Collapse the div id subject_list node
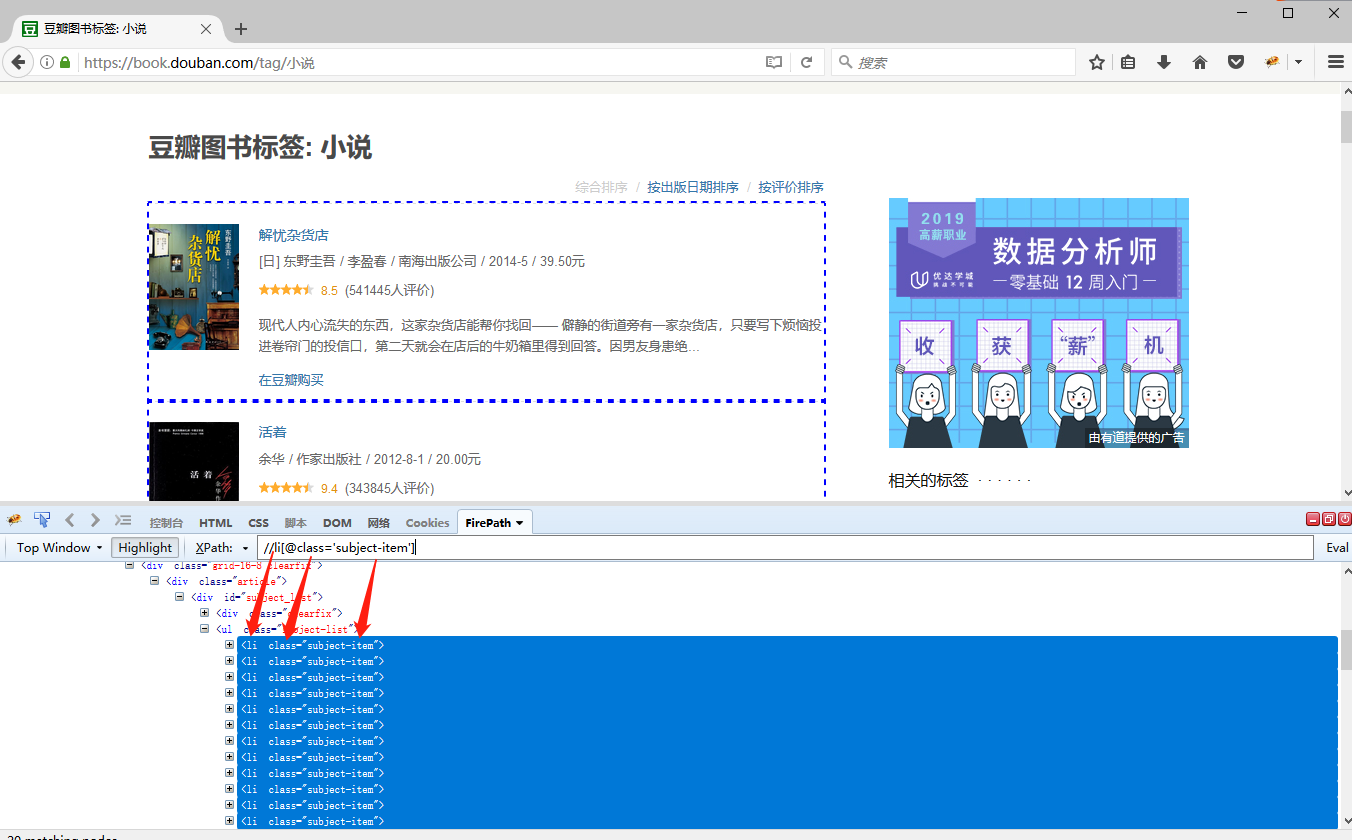The height and width of the screenshot is (840, 1352). tap(180, 597)
